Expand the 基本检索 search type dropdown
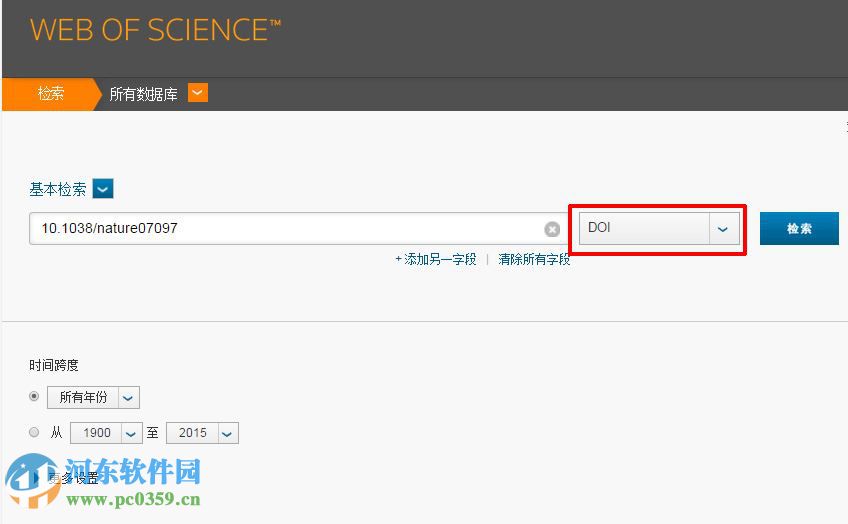 coord(103,189)
